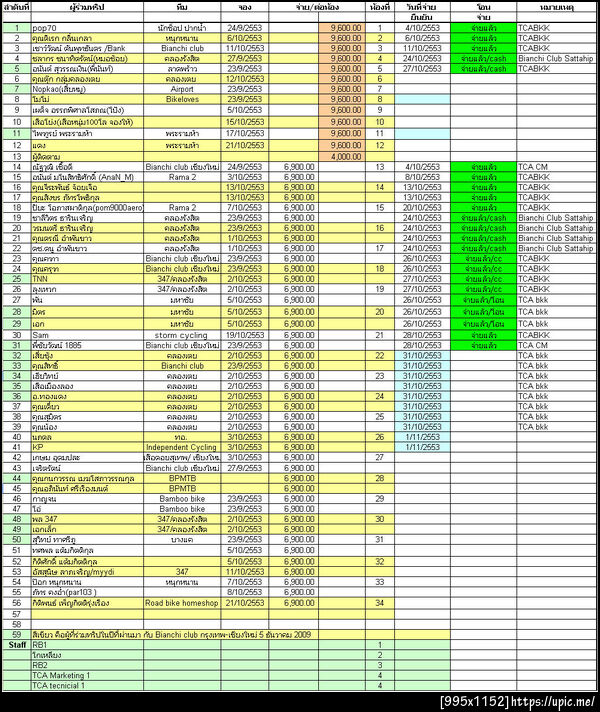Screen dimensions: 600x712
Task: Select row number '59' cell
Action: pos(17,634)
